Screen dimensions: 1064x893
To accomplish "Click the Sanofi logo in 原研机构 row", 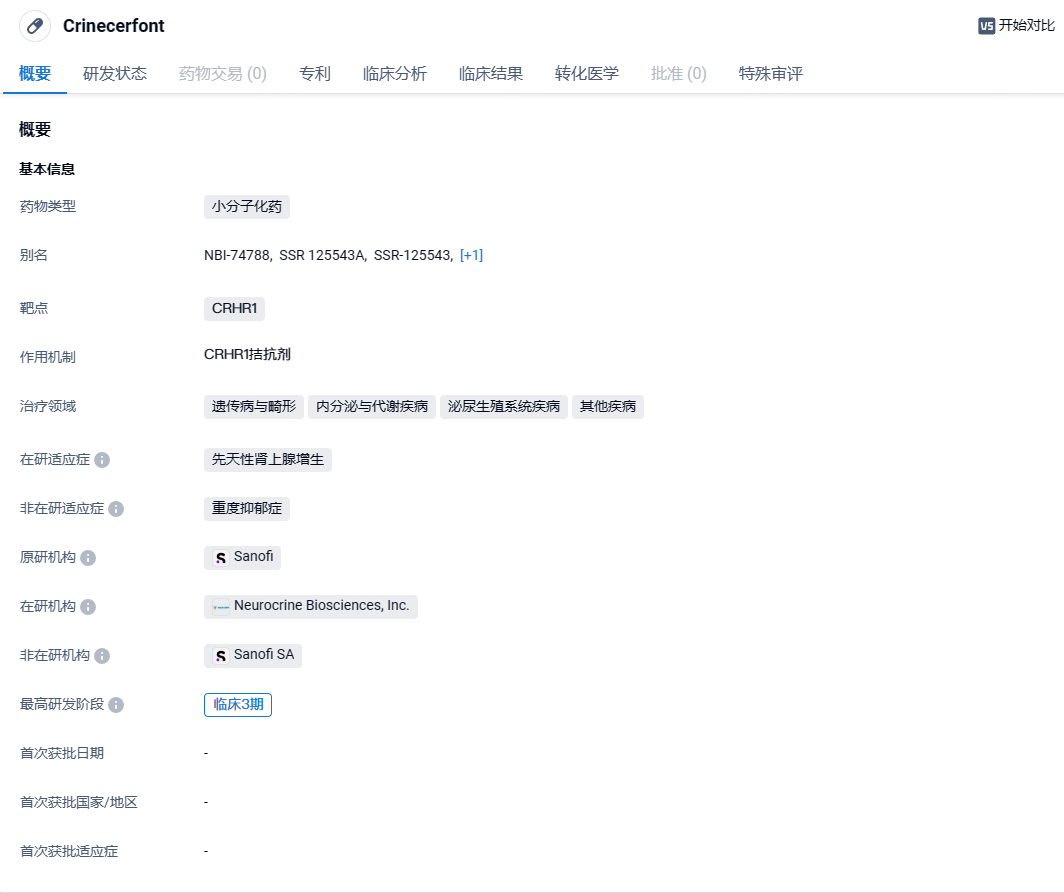I will point(221,558).
